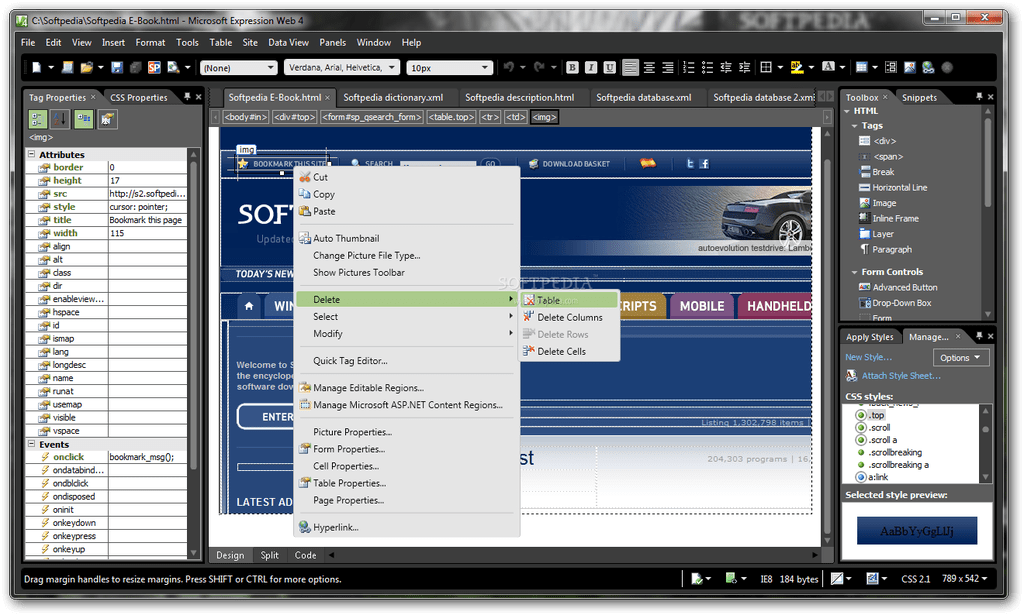The height and width of the screenshot is (615, 1024).
Task: Click the Horizontal Line toolbox item
Action: tap(899, 187)
